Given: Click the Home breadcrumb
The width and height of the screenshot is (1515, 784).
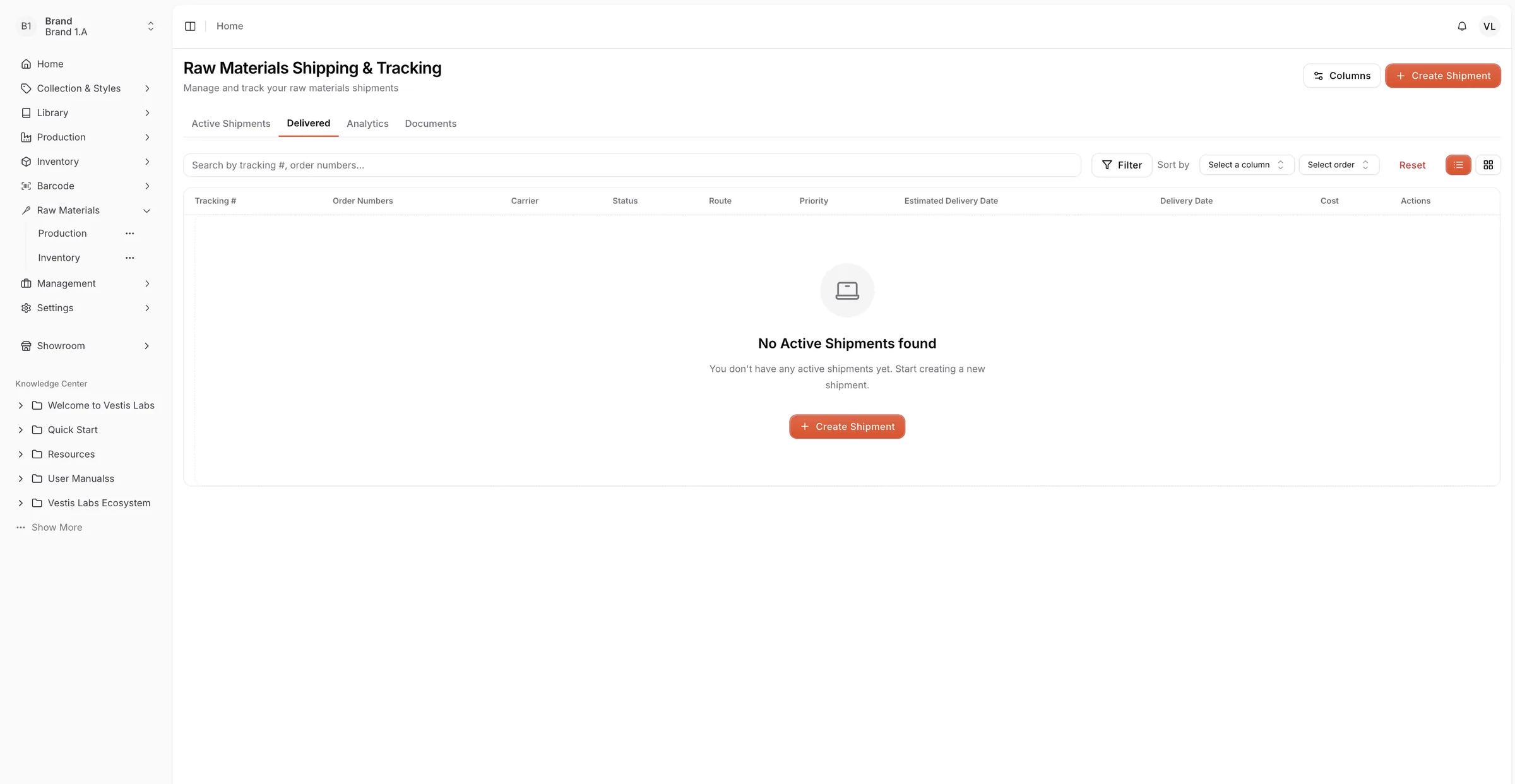Looking at the screenshot, I should coord(230,26).
